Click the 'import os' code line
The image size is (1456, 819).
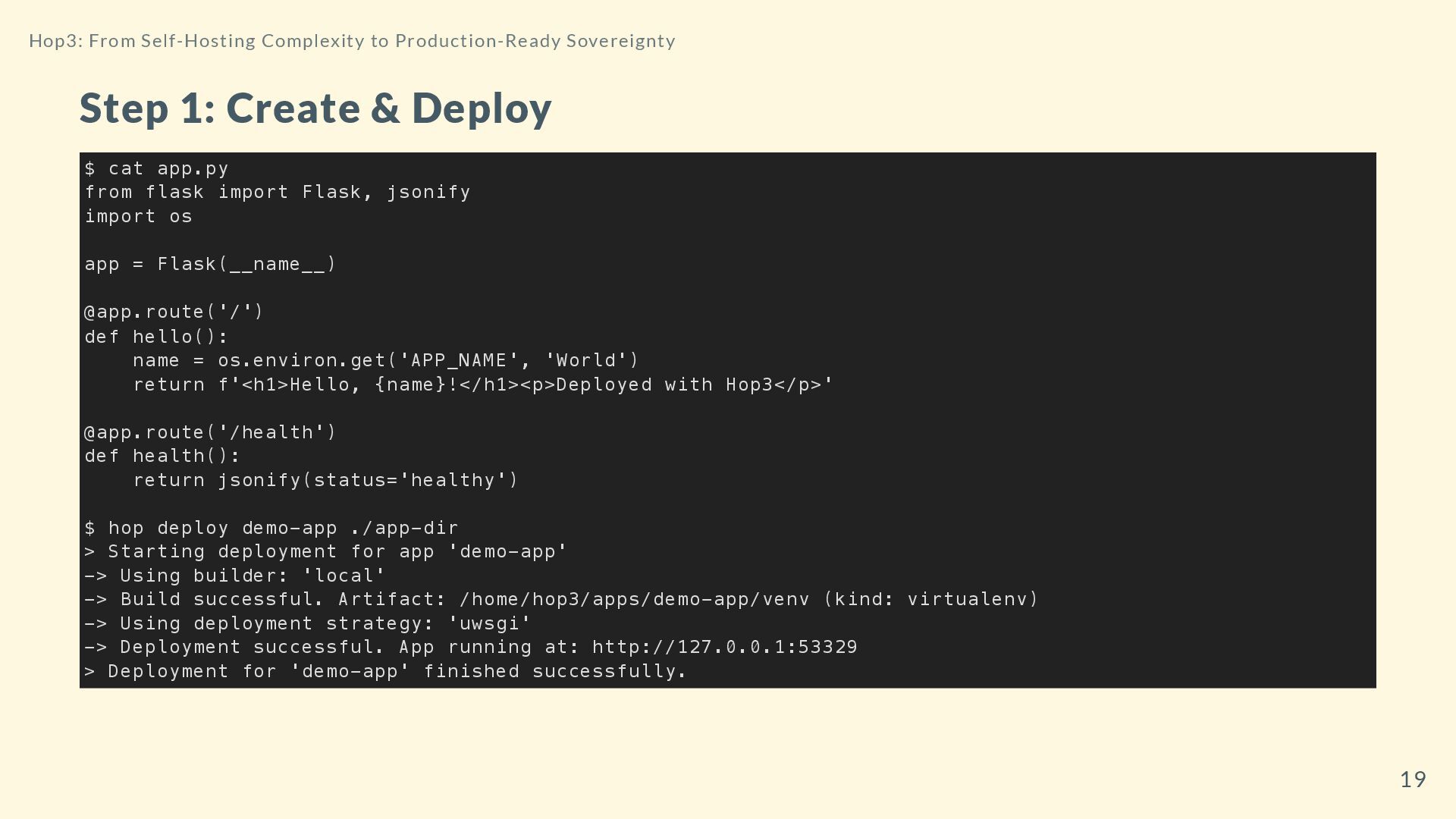[x=139, y=217]
